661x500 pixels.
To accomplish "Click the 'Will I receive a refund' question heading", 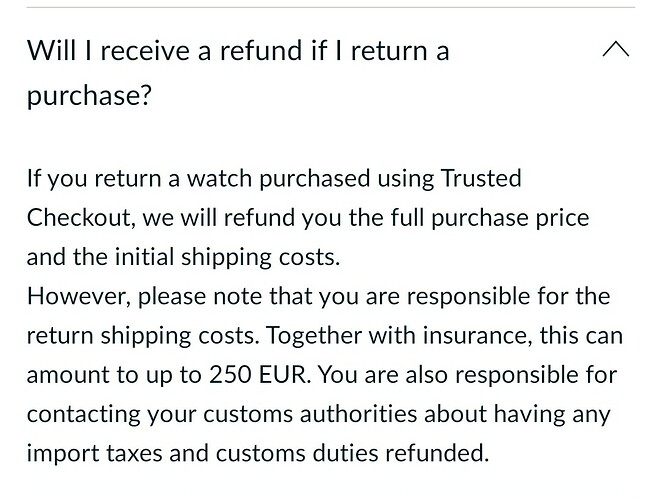I will [x=238, y=72].
